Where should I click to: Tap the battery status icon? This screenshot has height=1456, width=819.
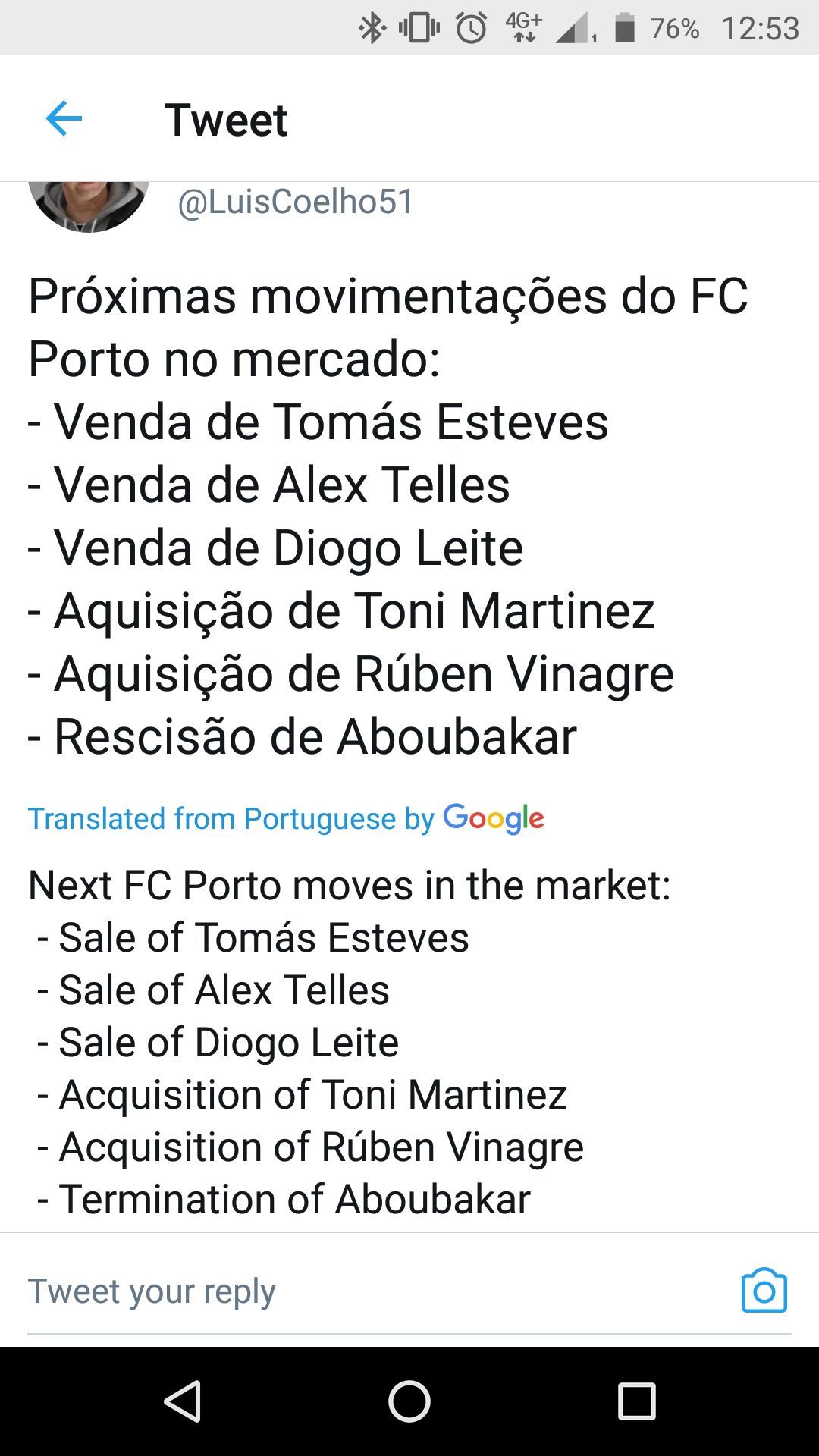[624, 28]
